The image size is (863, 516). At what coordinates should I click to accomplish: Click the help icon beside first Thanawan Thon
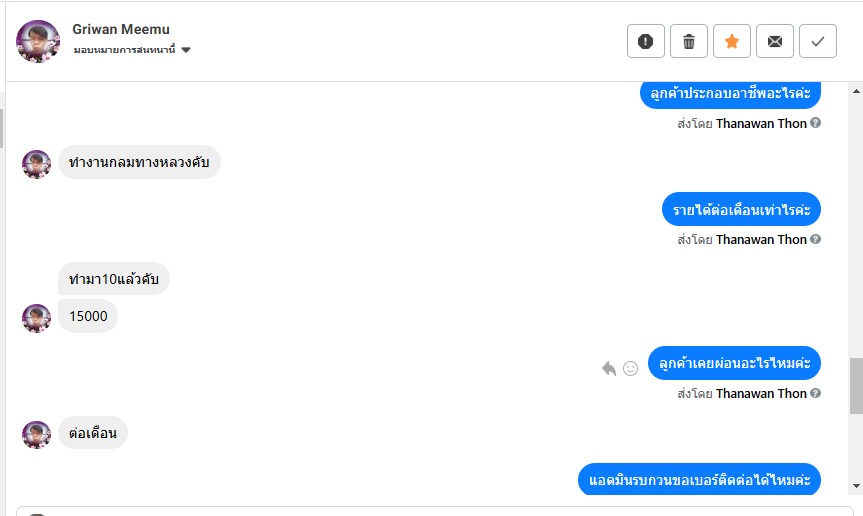point(816,123)
